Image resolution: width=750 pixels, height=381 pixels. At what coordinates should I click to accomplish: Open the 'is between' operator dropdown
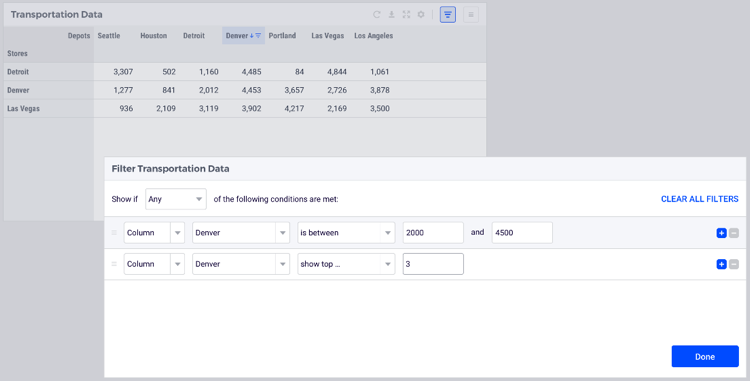[x=346, y=233]
